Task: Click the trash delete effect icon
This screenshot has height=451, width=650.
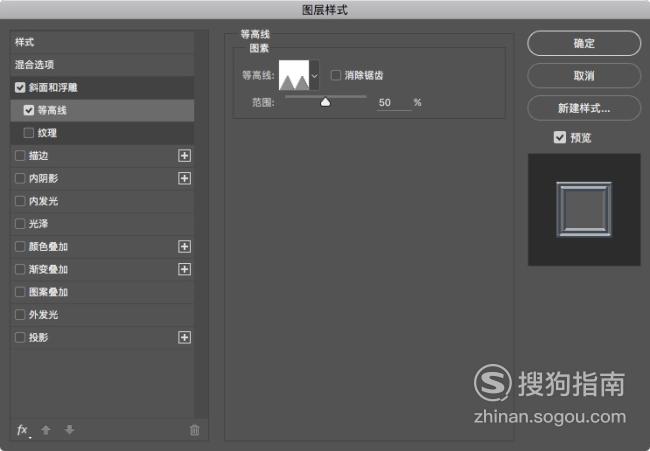Action: pyautogui.click(x=194, y=430)
